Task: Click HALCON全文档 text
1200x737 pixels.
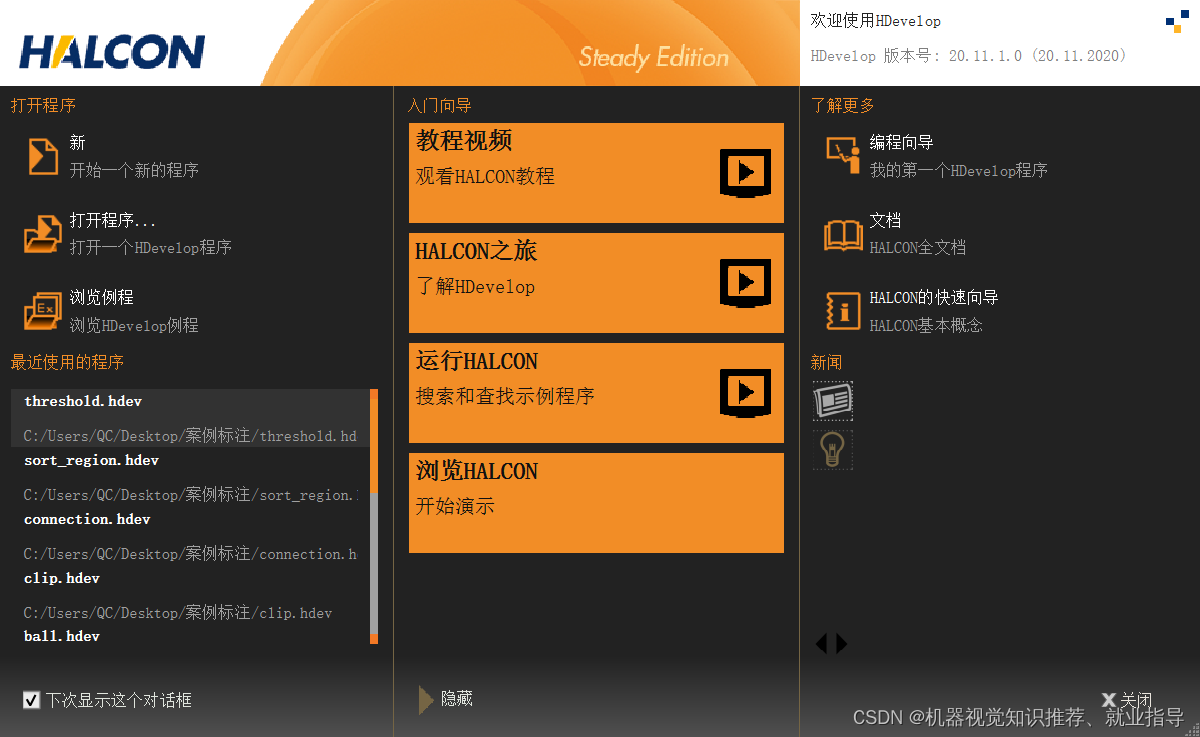Action: pyautogui.click(x=917, y=247)
